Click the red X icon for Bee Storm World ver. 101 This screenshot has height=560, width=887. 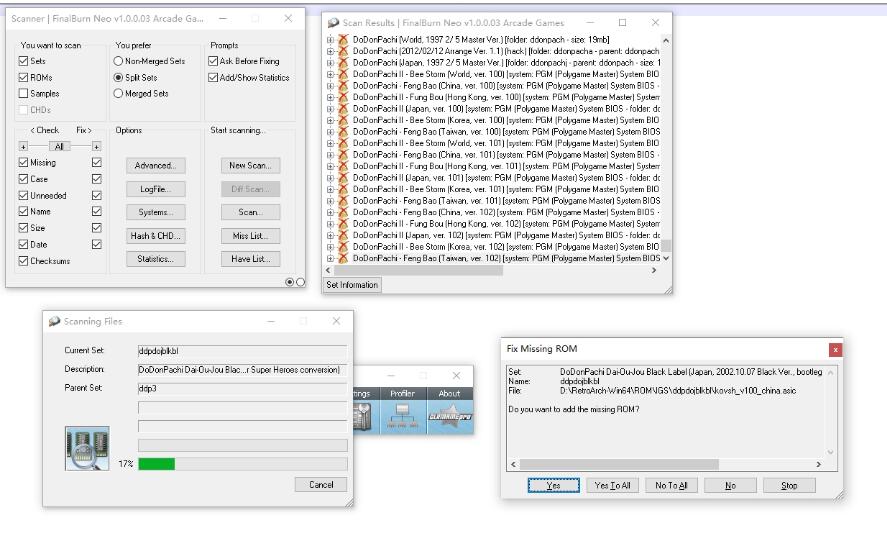(x=343, y=143)
